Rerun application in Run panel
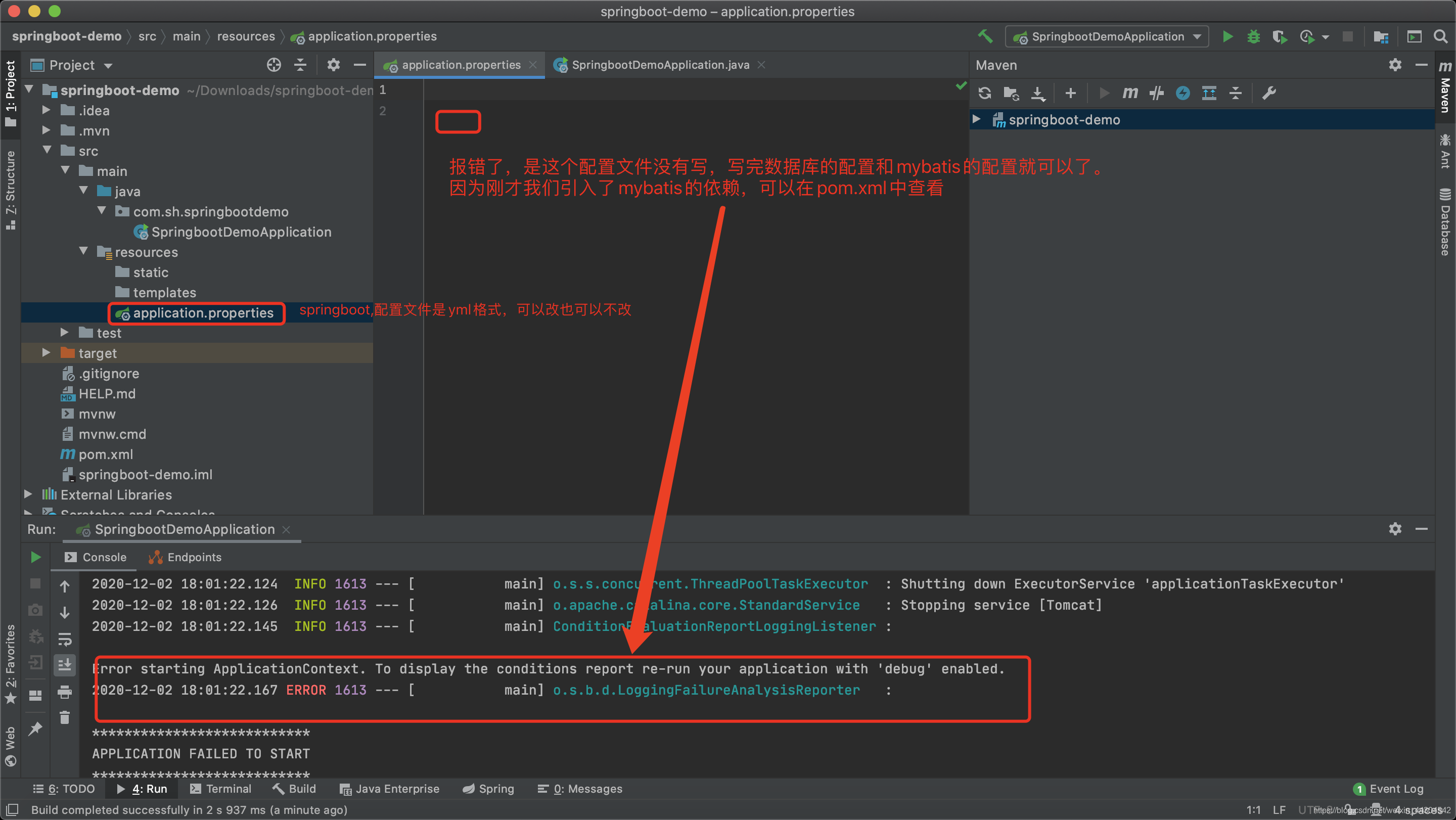 tap(35, 557)
